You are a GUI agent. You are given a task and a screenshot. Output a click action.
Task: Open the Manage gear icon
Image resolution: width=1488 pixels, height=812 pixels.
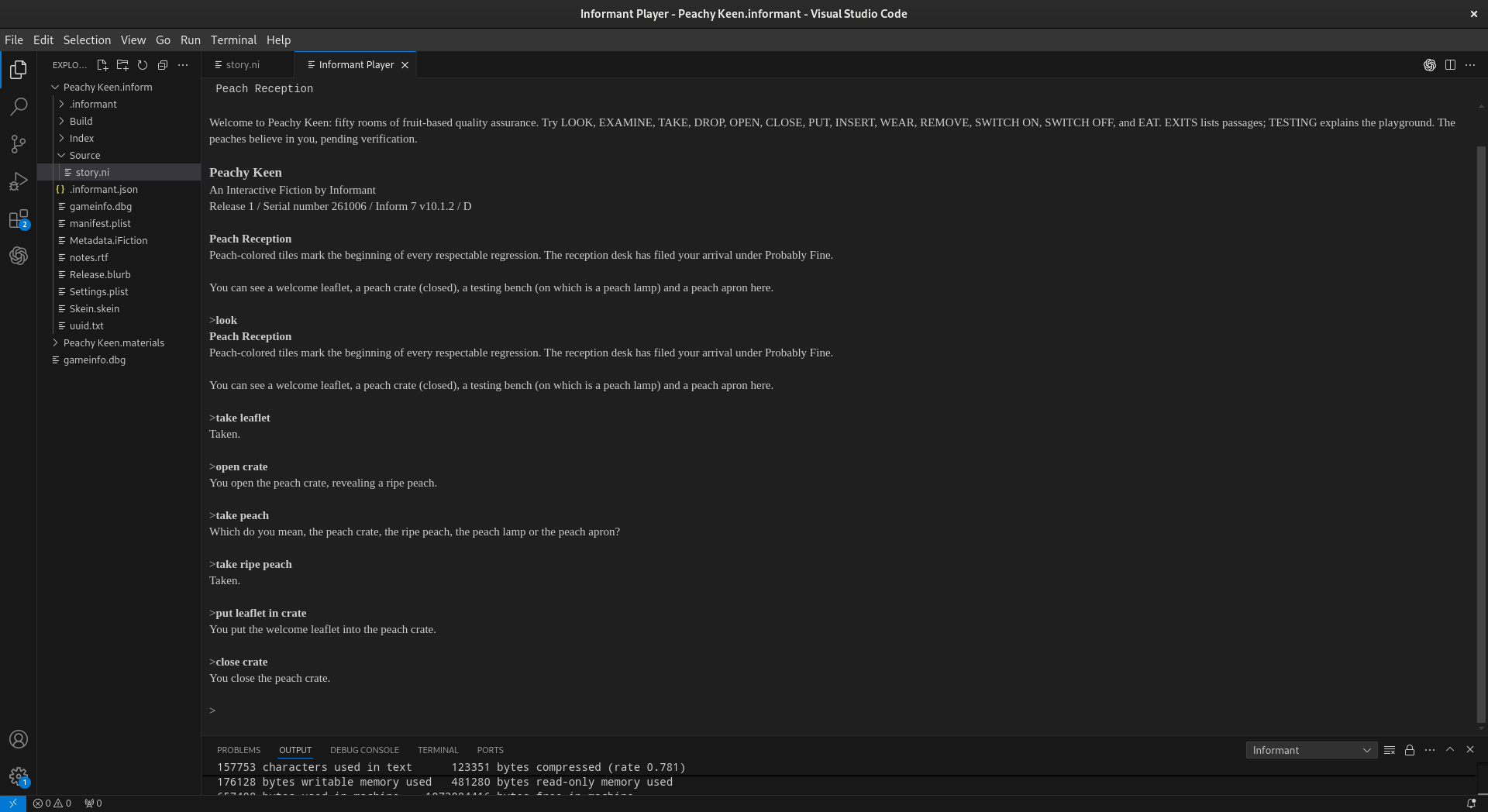[19, 776]
